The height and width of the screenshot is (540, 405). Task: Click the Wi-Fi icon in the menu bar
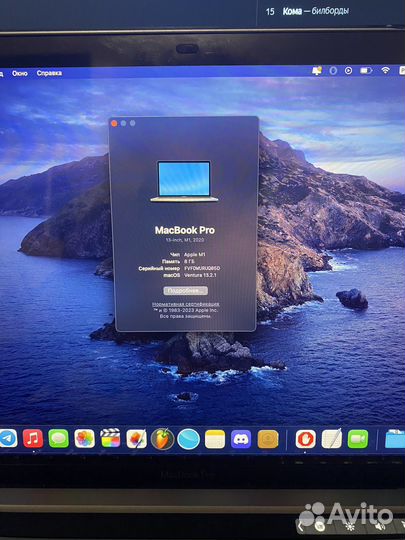pyautogui.click(x=385, y=70)
